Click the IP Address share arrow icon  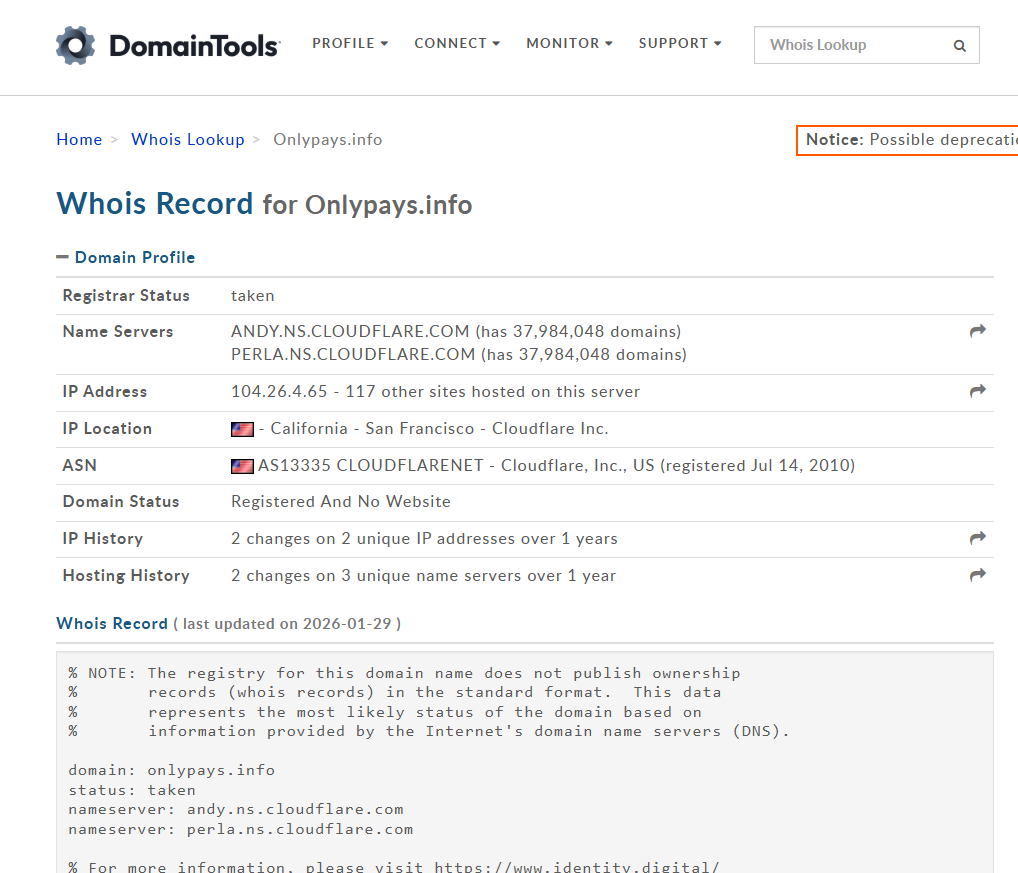point(977,391)
